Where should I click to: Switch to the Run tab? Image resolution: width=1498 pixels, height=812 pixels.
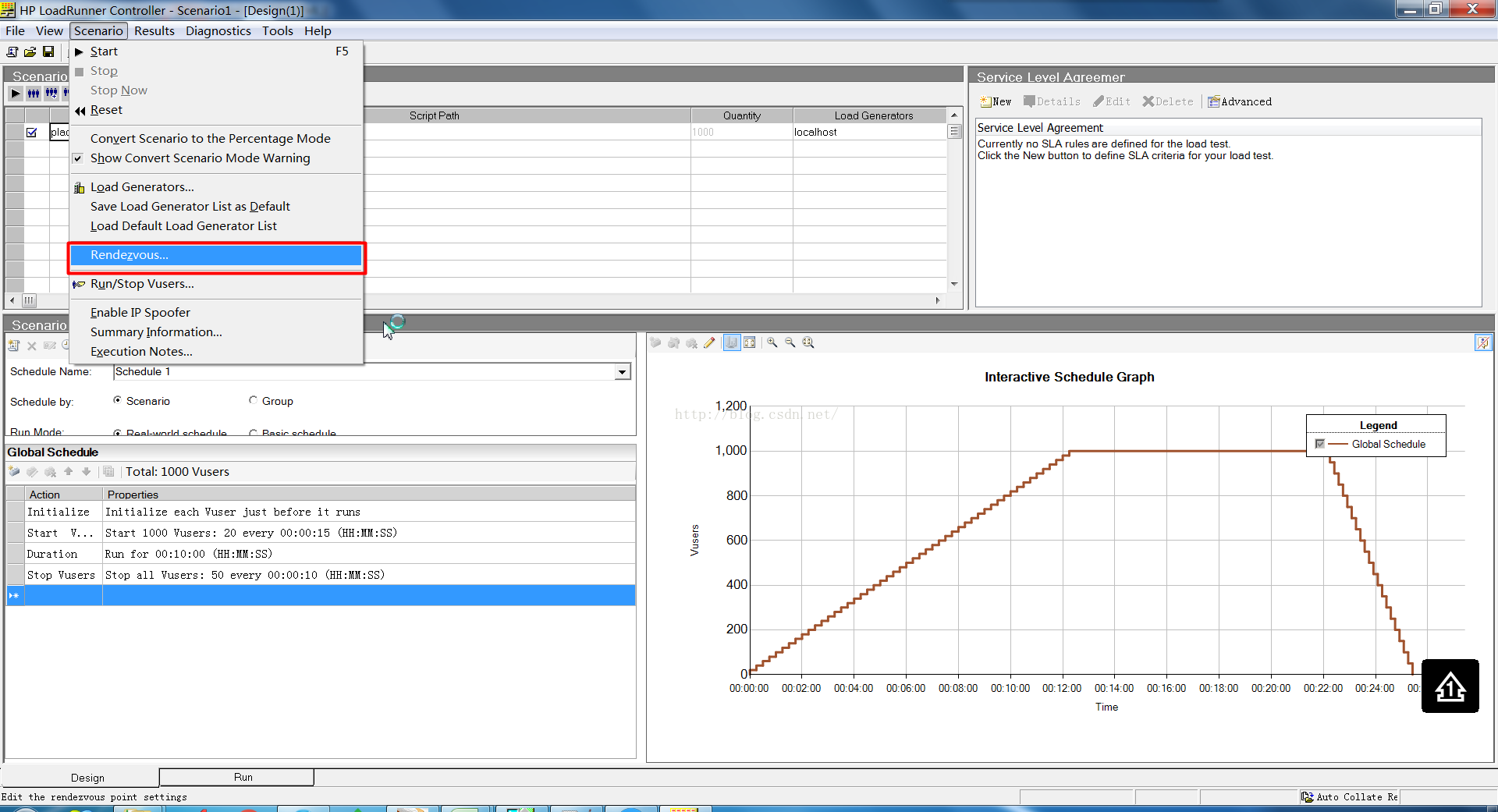pyautogui.click(x=236, y=777)
